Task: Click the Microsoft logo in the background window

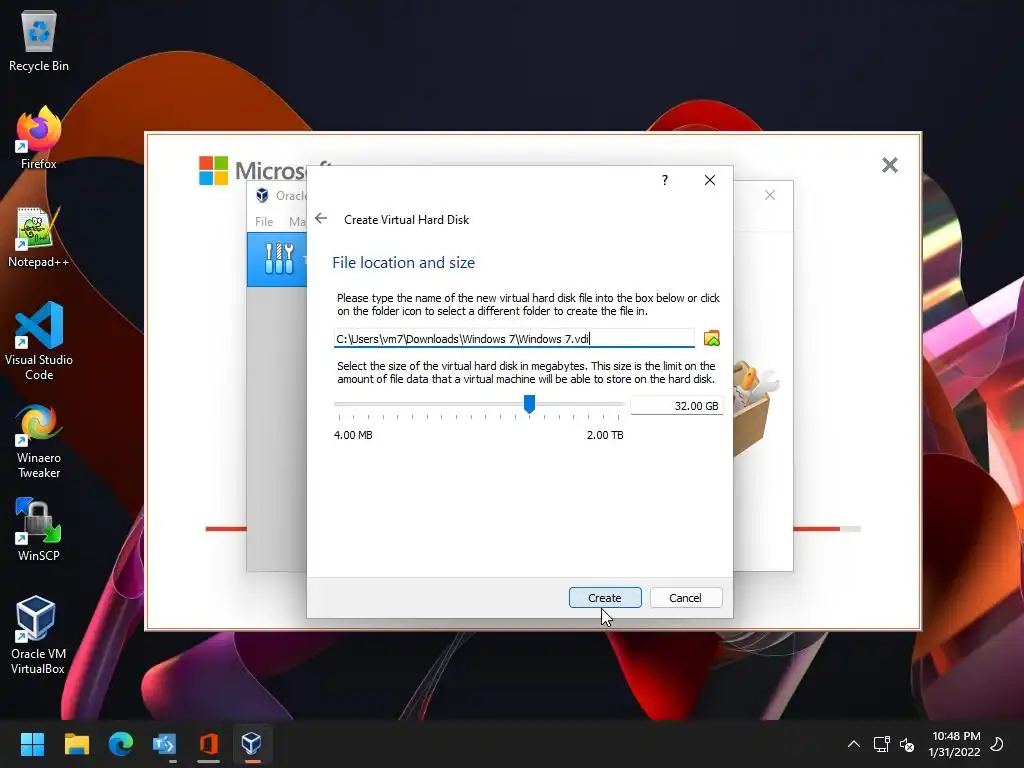Action: (x=214, y=170)
